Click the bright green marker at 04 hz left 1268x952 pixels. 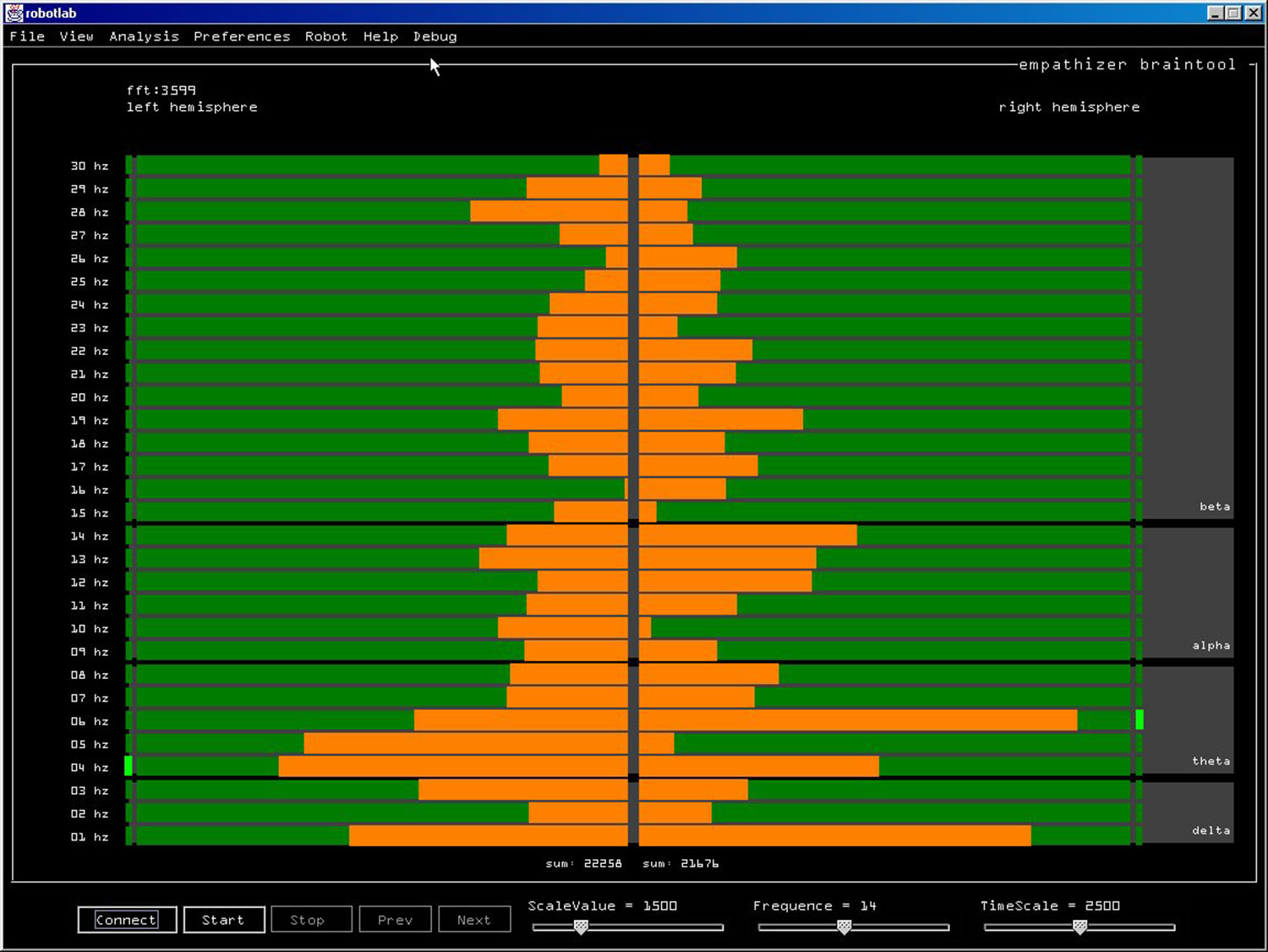[128, 766]
